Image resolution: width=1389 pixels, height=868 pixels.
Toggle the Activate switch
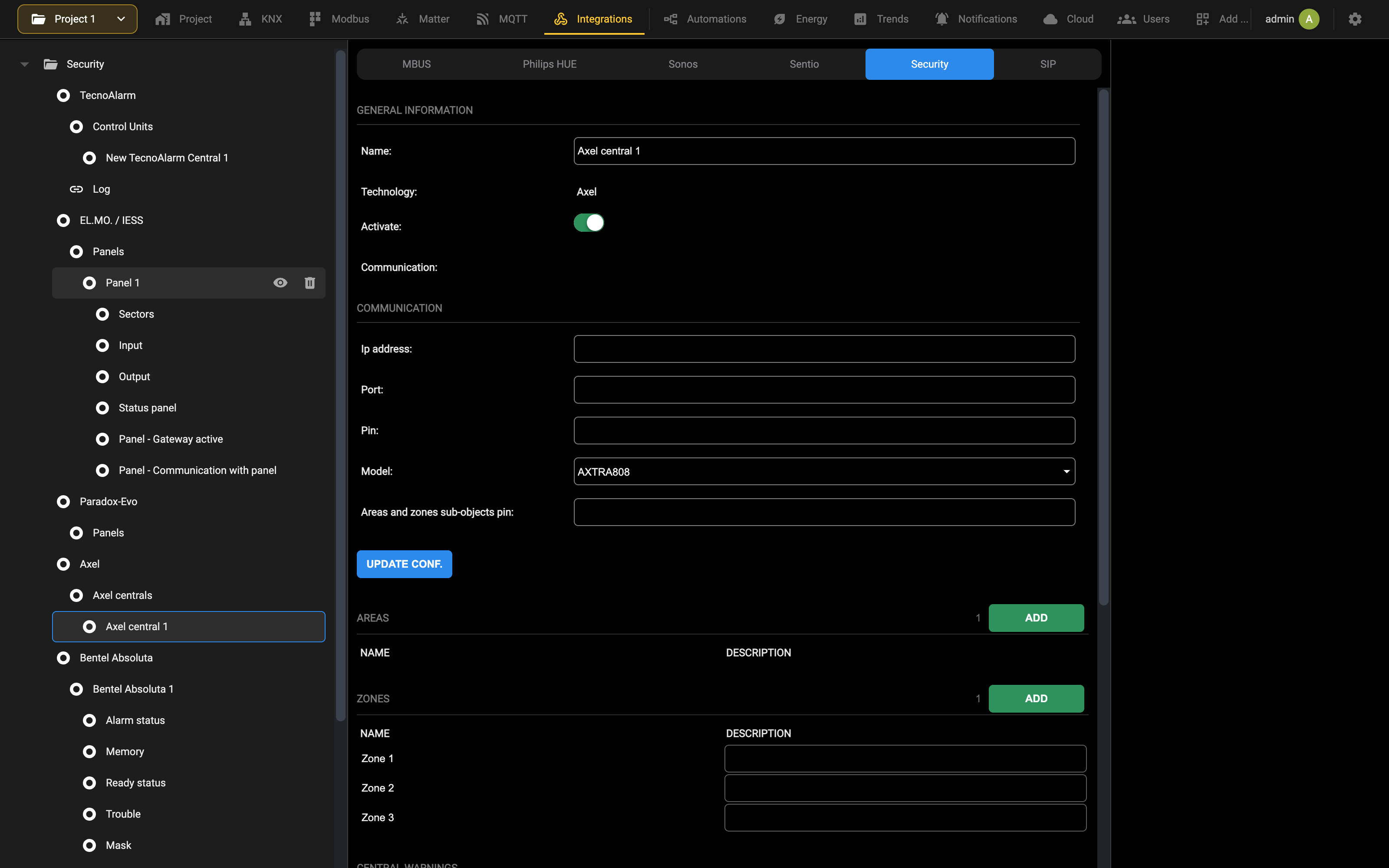[589, 223]
